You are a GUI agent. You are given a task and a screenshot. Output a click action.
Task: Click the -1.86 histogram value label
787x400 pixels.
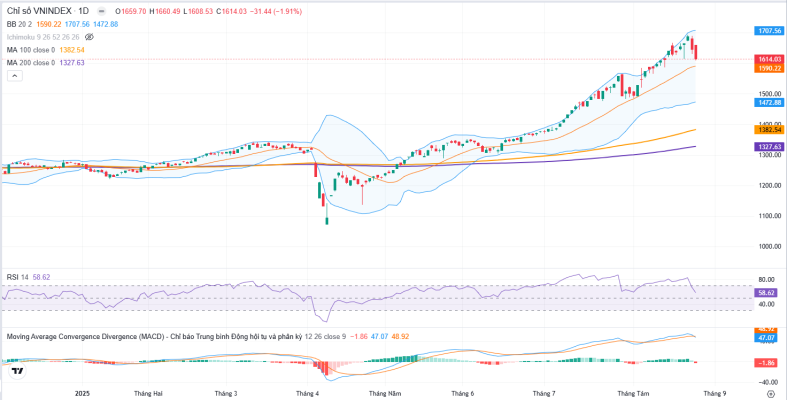pyautogui.click(x=767, y=363)
